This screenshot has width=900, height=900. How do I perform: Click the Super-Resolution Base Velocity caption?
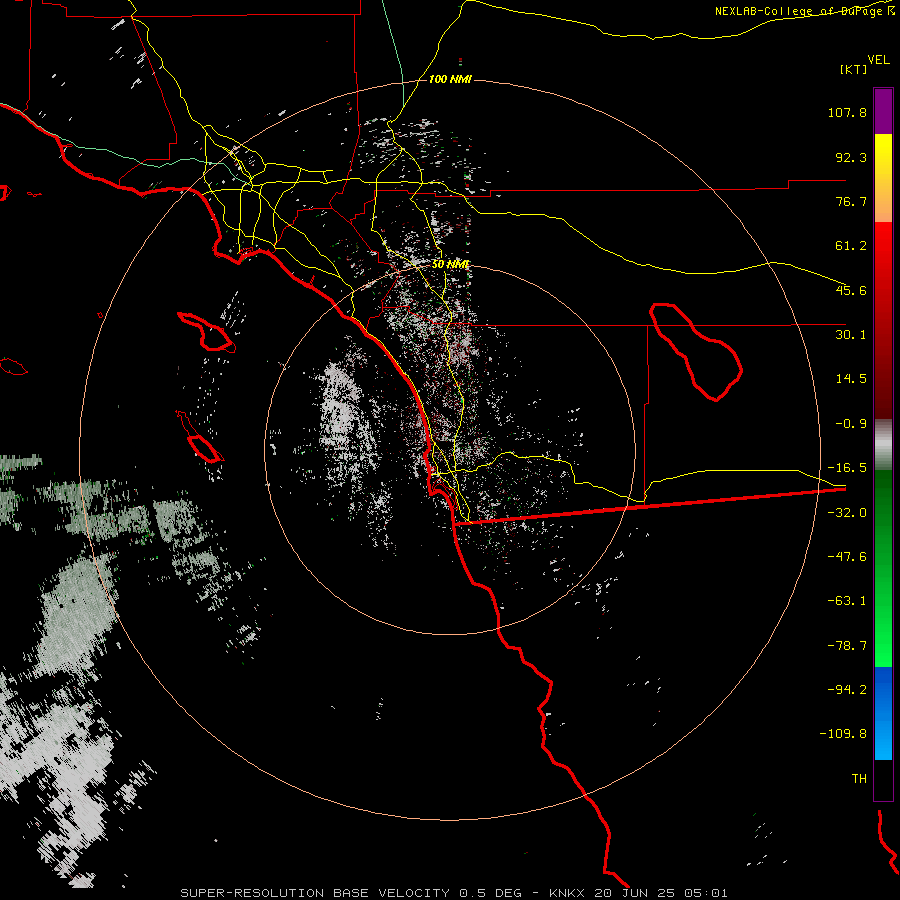(454, 893)
